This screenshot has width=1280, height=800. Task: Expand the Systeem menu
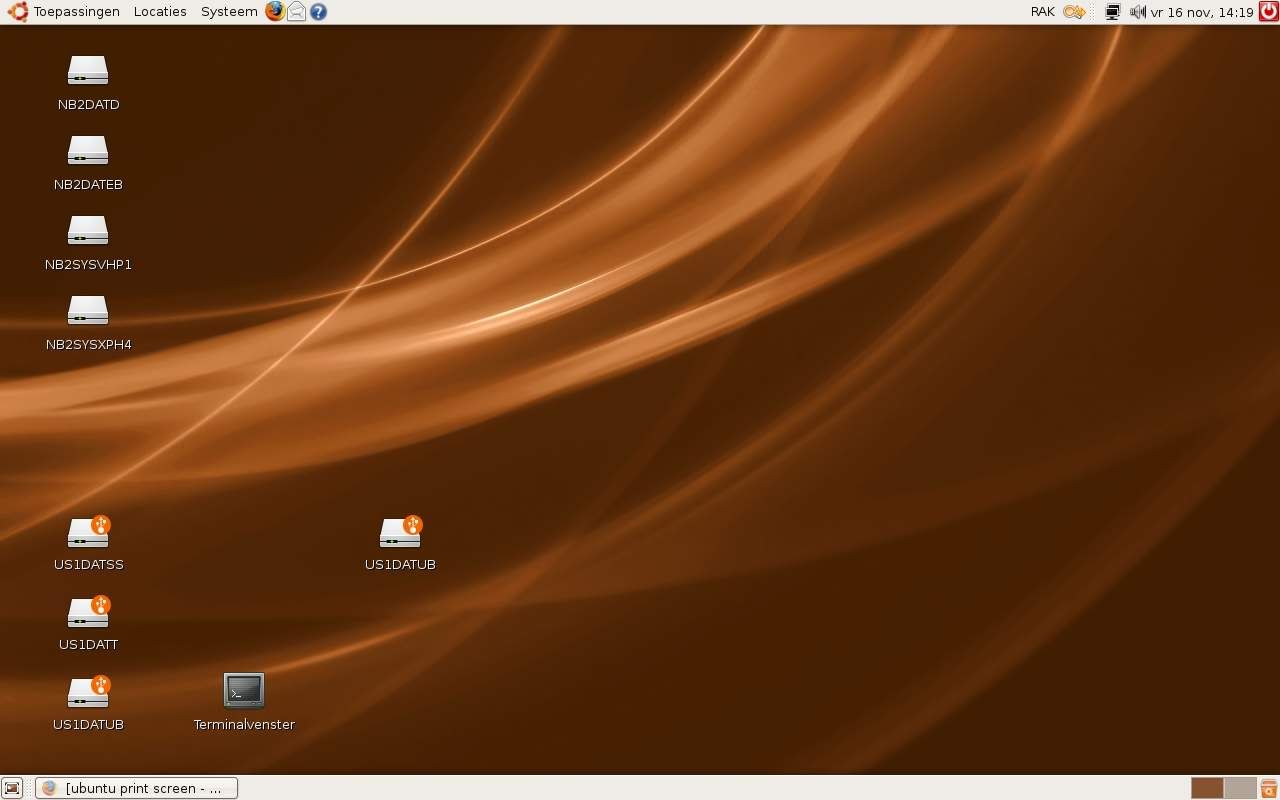[x=229, y=12]
